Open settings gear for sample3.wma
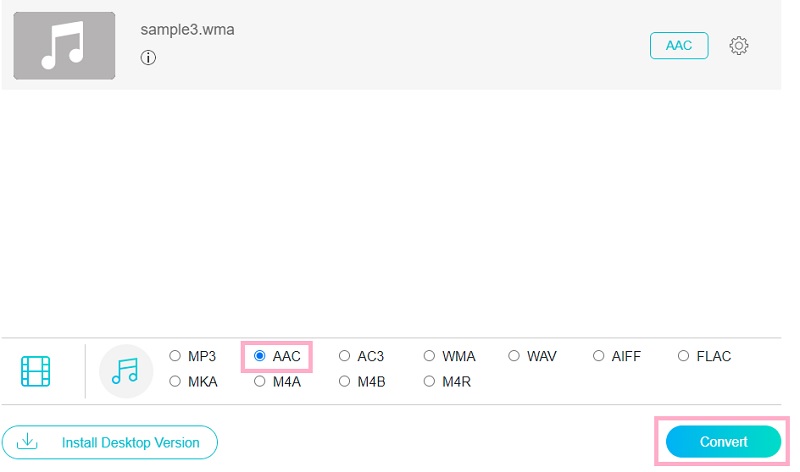 pos(739,46)
